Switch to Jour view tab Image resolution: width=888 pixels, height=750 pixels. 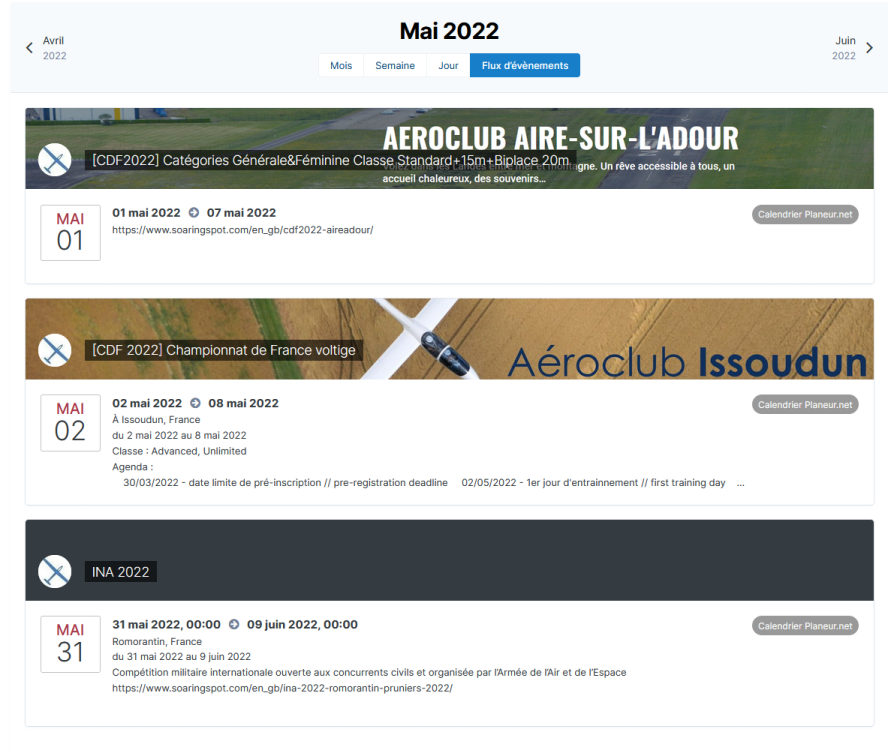(448, 65)
